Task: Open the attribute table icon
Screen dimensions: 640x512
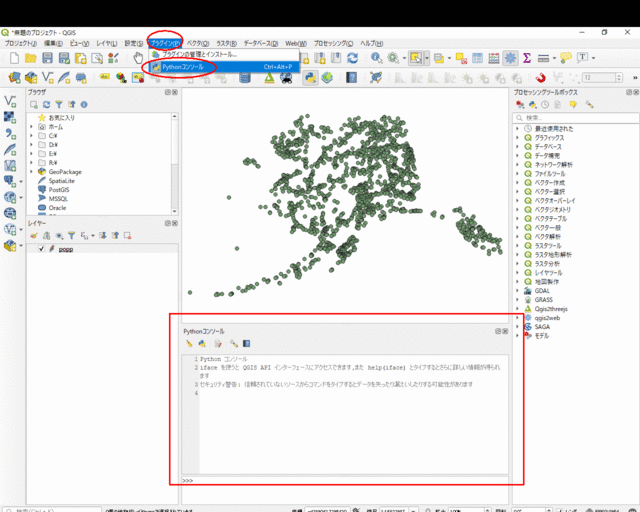Action: (x=478, y=58)
